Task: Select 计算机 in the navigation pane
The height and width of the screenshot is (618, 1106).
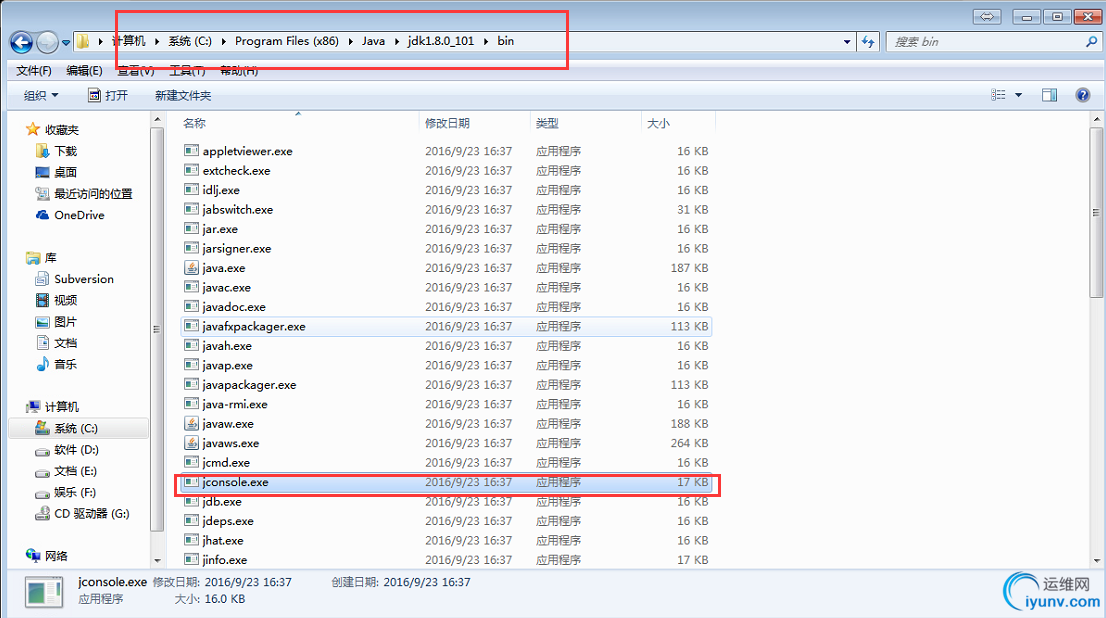Action: coord(52,406)
